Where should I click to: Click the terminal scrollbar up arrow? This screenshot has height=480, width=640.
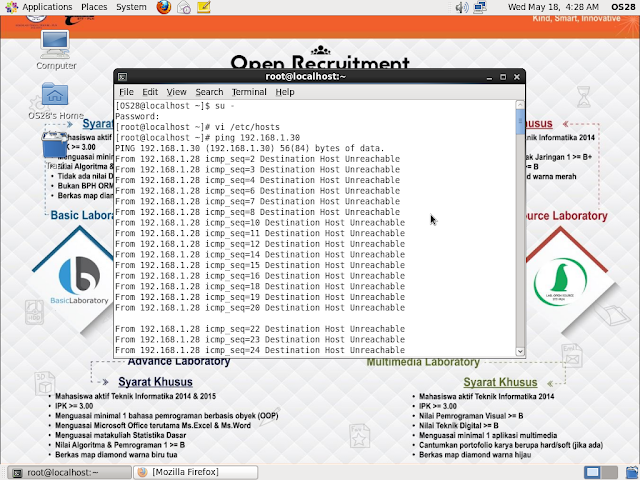pos(520,105)
